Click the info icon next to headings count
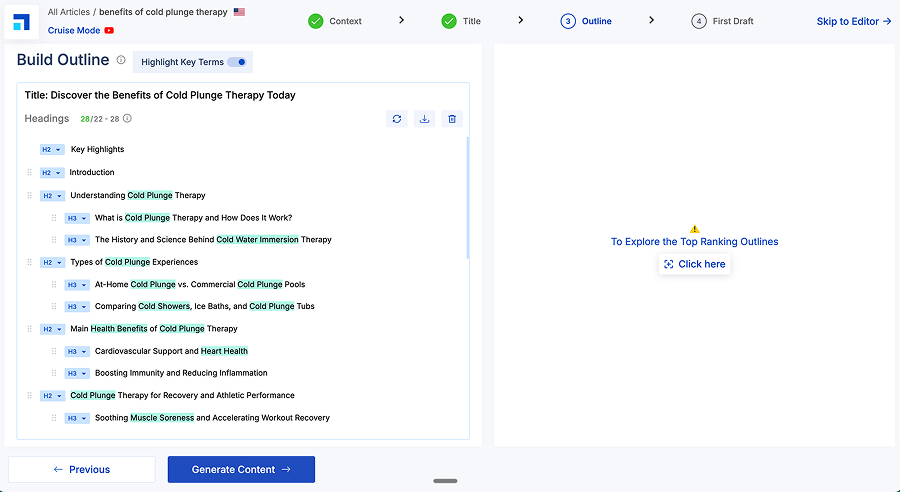The width and height of the screenshot is (900, 492). click(127, 118)
